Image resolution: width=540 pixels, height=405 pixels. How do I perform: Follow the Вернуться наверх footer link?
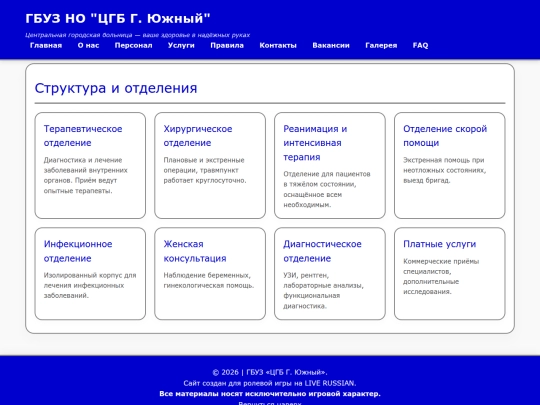pyautogui.click(x=270, y=403)
